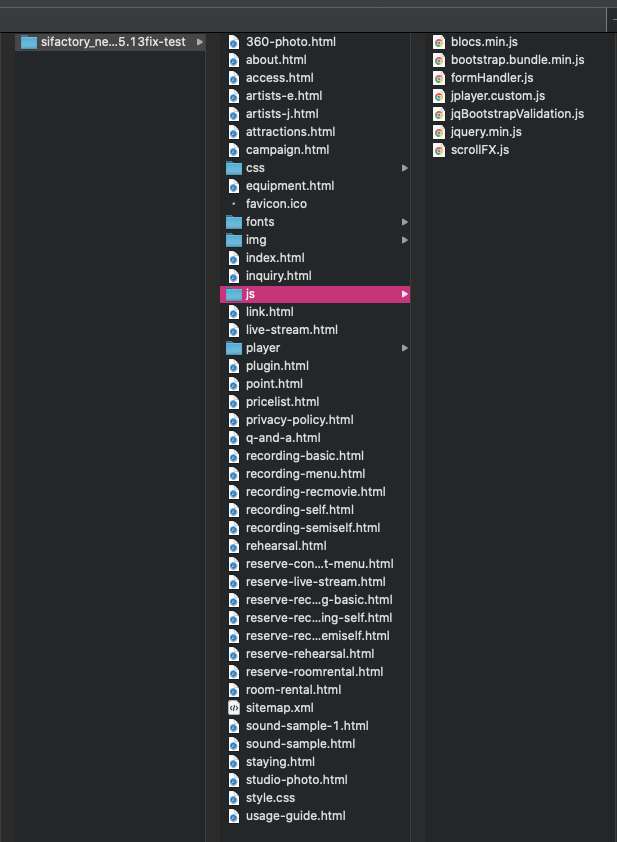Select plugin.html file name
The height and width of the screenshot is (842, 617).
point(277,366)
